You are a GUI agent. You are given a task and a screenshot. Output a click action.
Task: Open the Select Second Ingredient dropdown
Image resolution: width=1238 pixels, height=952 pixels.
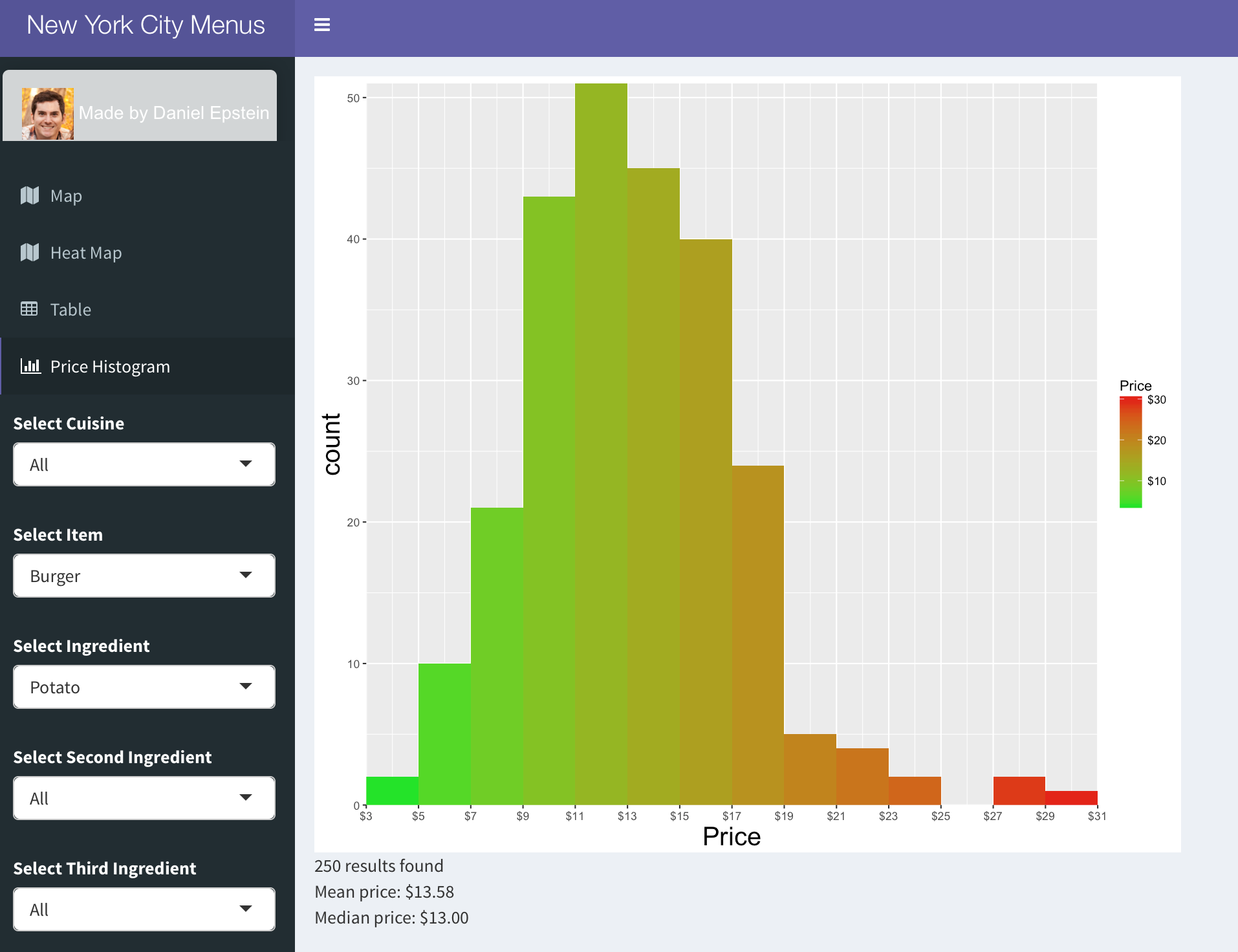point(144,798)
